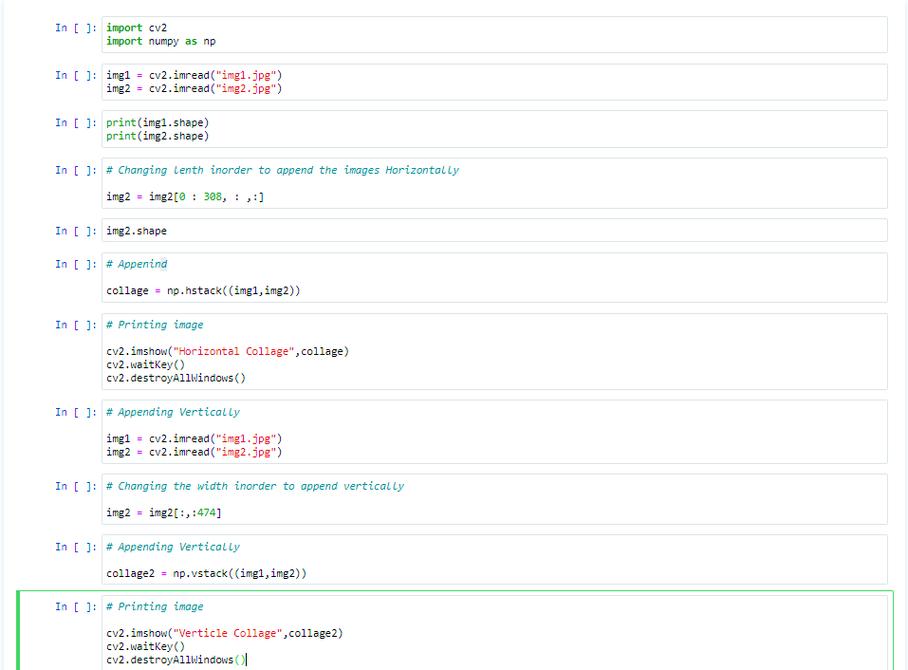Click comment 'Changing the width inorder to append vertically'
This screenshot has height=670, width=908.
[255, 486]
